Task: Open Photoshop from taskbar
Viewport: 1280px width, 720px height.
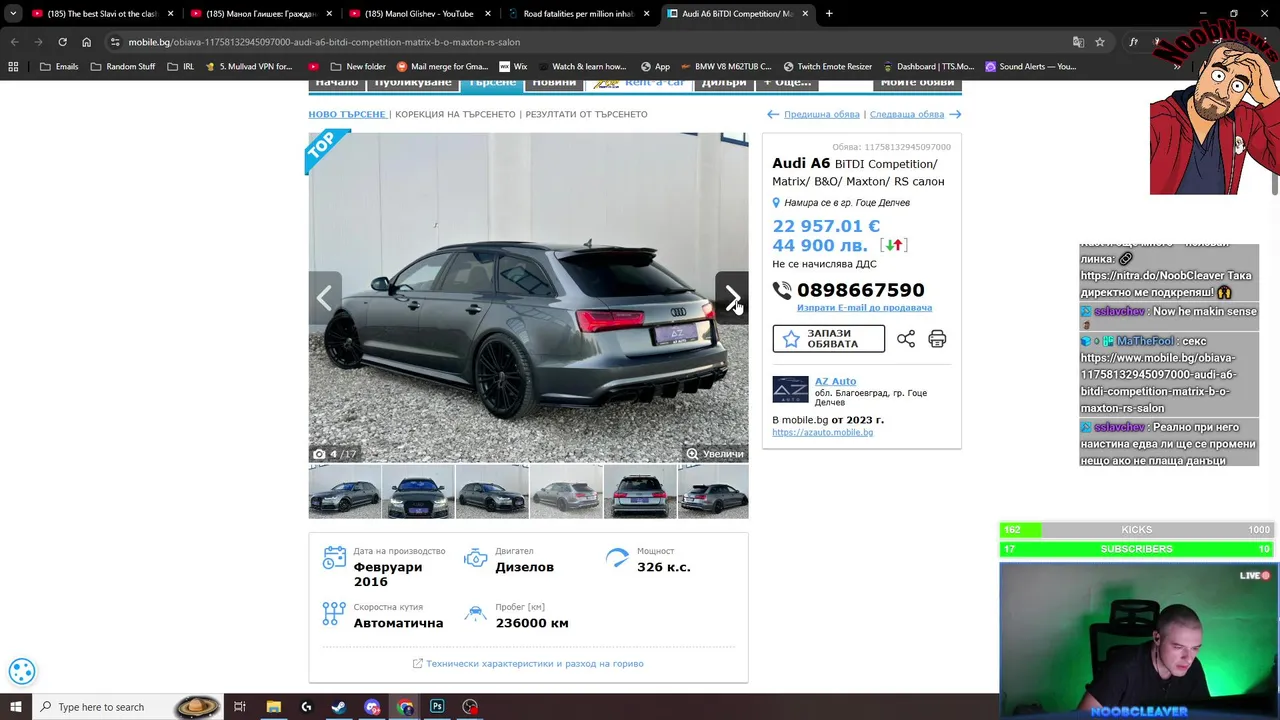Action: point(437,707)
